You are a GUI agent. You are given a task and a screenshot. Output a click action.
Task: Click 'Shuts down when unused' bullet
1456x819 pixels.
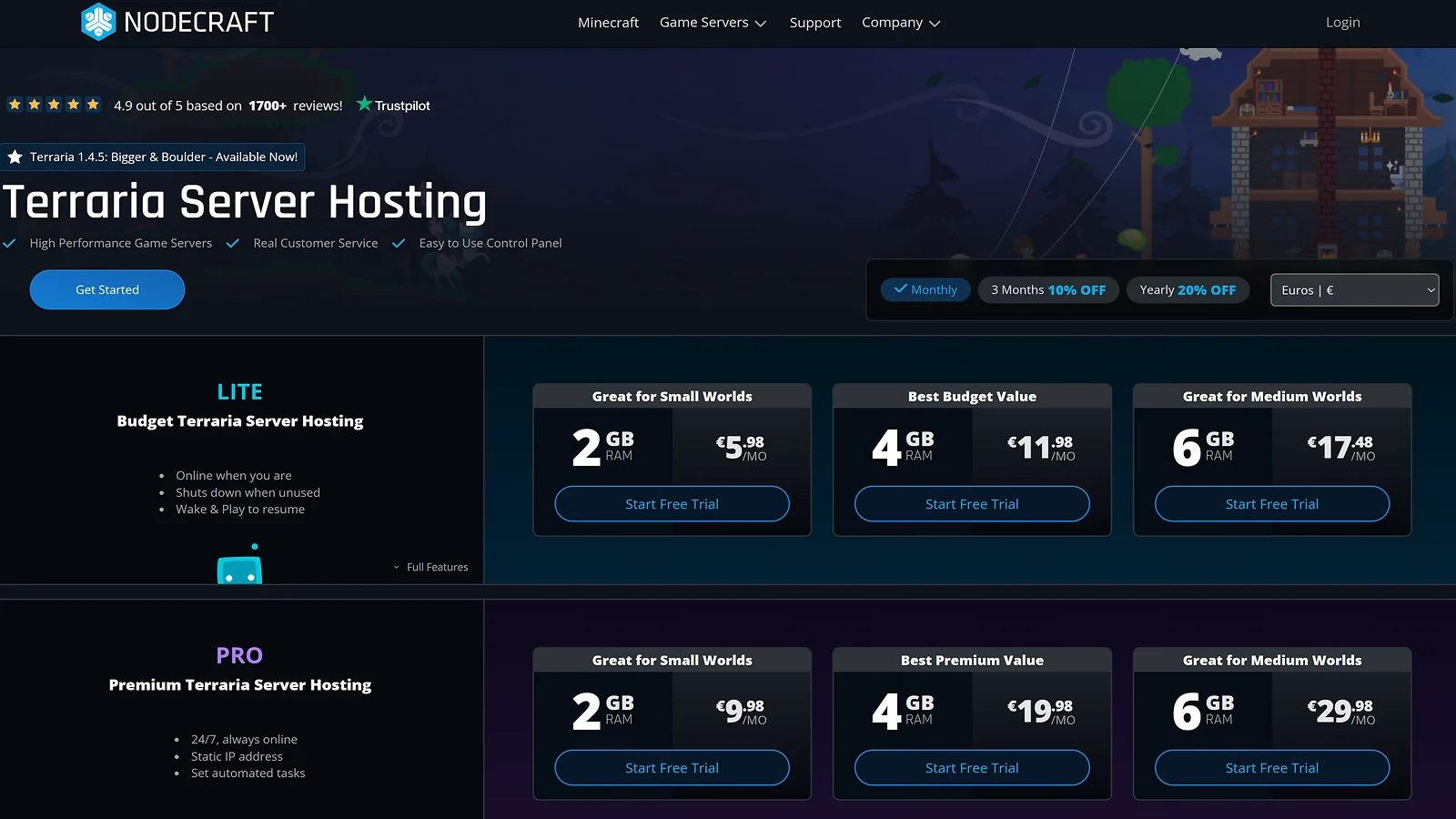248,492
